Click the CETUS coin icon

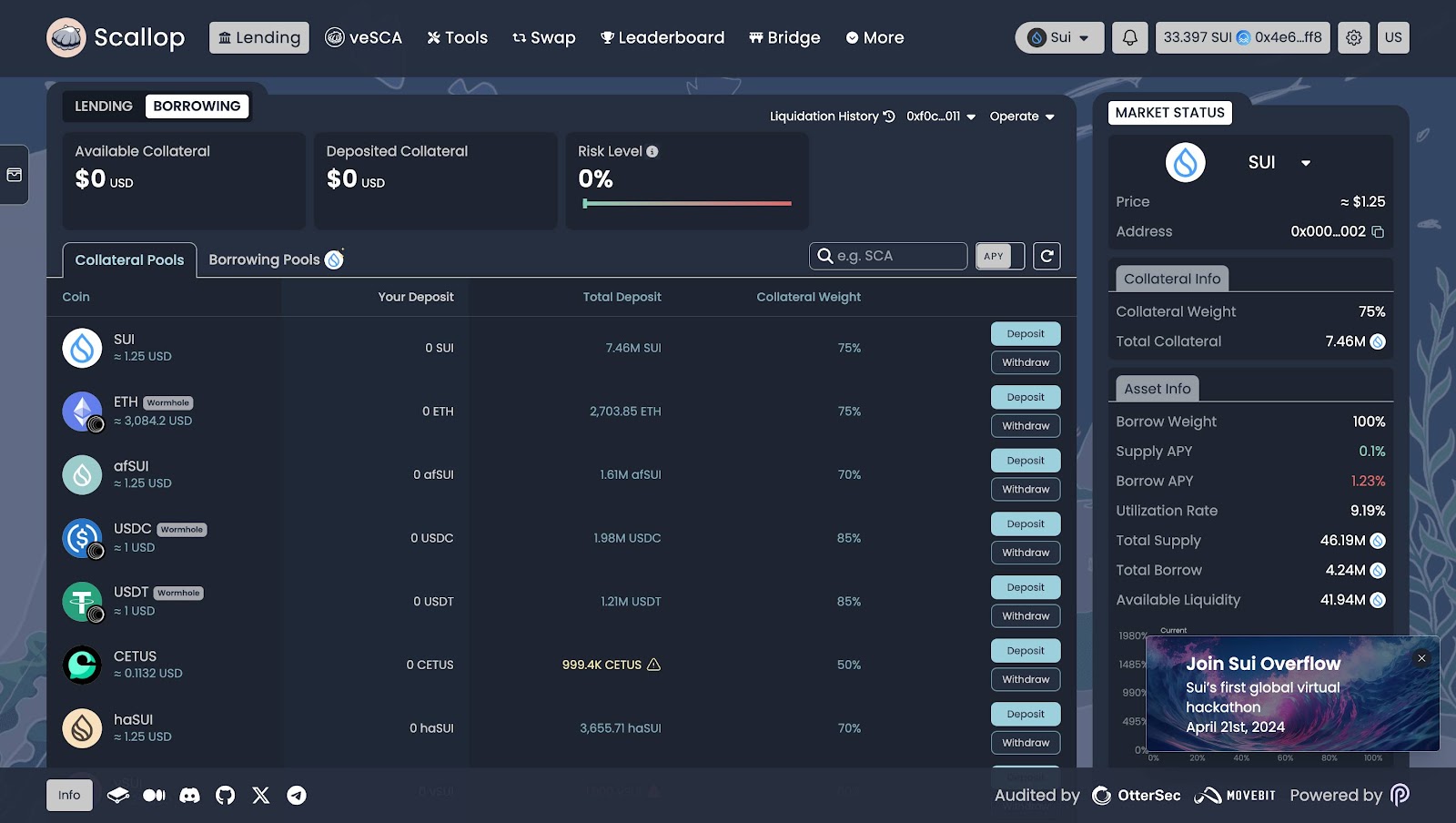point(82,665)
